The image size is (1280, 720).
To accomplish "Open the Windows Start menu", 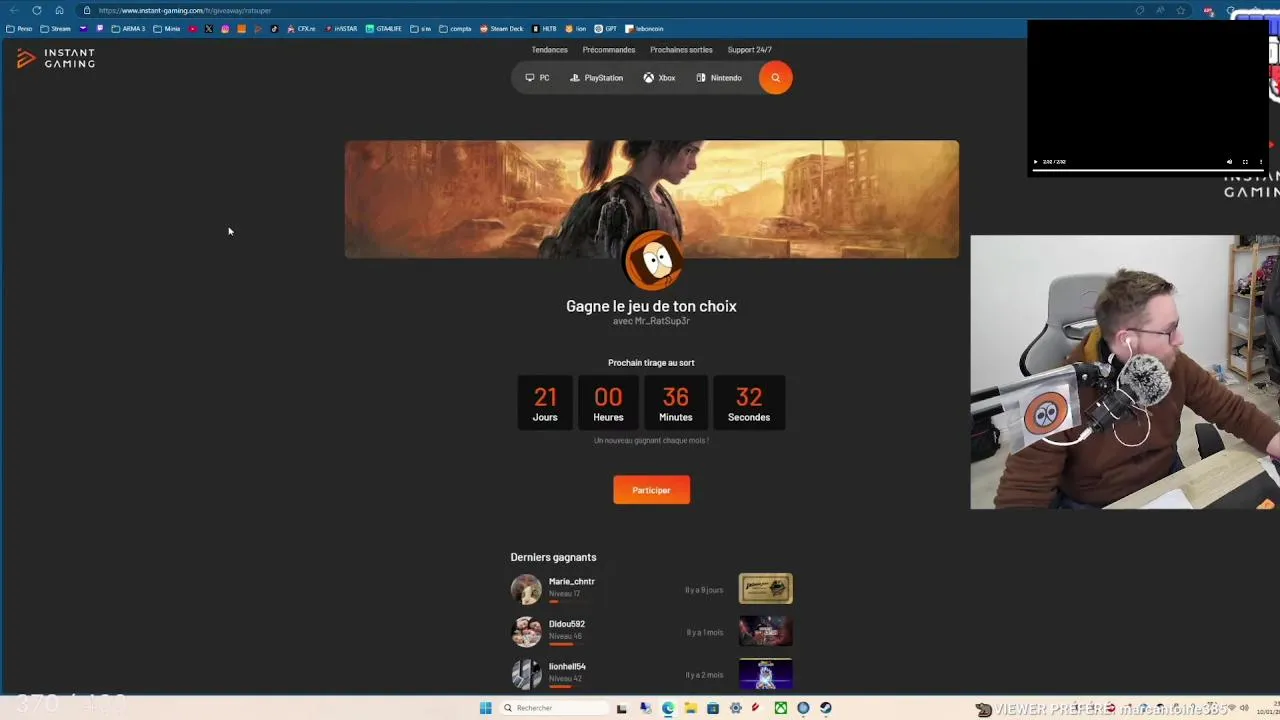I will 486,708.
